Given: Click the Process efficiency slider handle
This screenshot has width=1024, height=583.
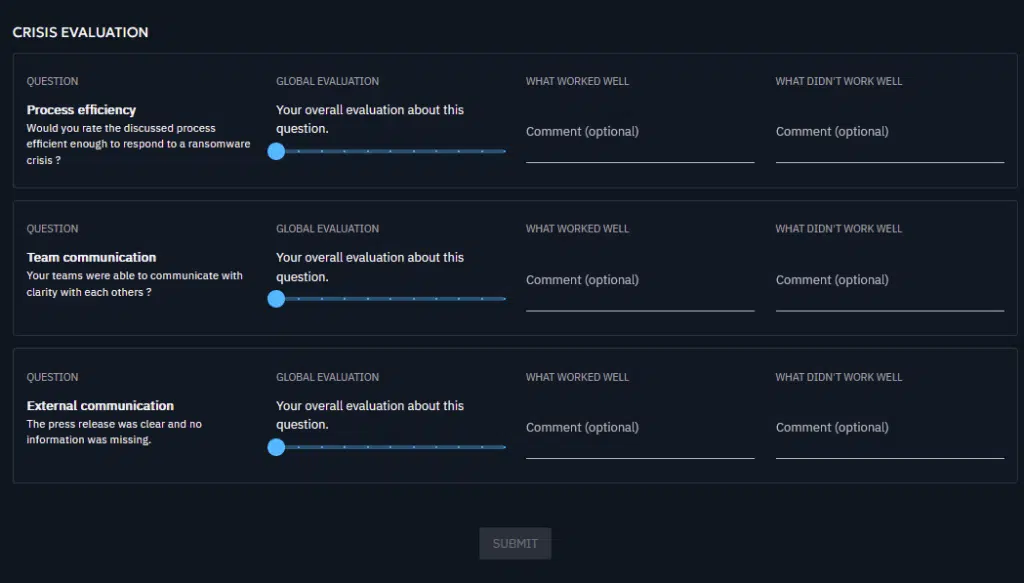Looking at the screenshot, I should pos(277,151).
